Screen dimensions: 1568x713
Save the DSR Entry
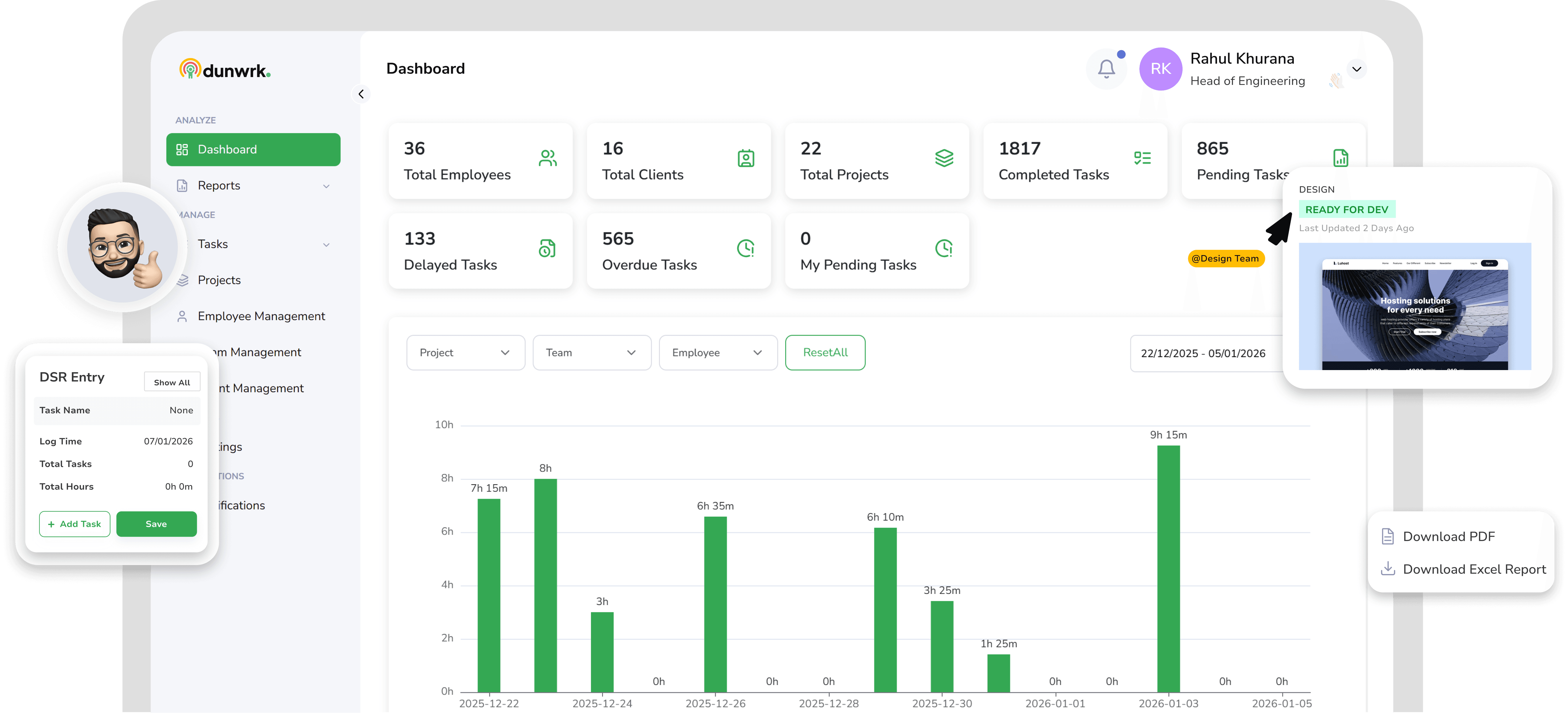tap(157, 524)
